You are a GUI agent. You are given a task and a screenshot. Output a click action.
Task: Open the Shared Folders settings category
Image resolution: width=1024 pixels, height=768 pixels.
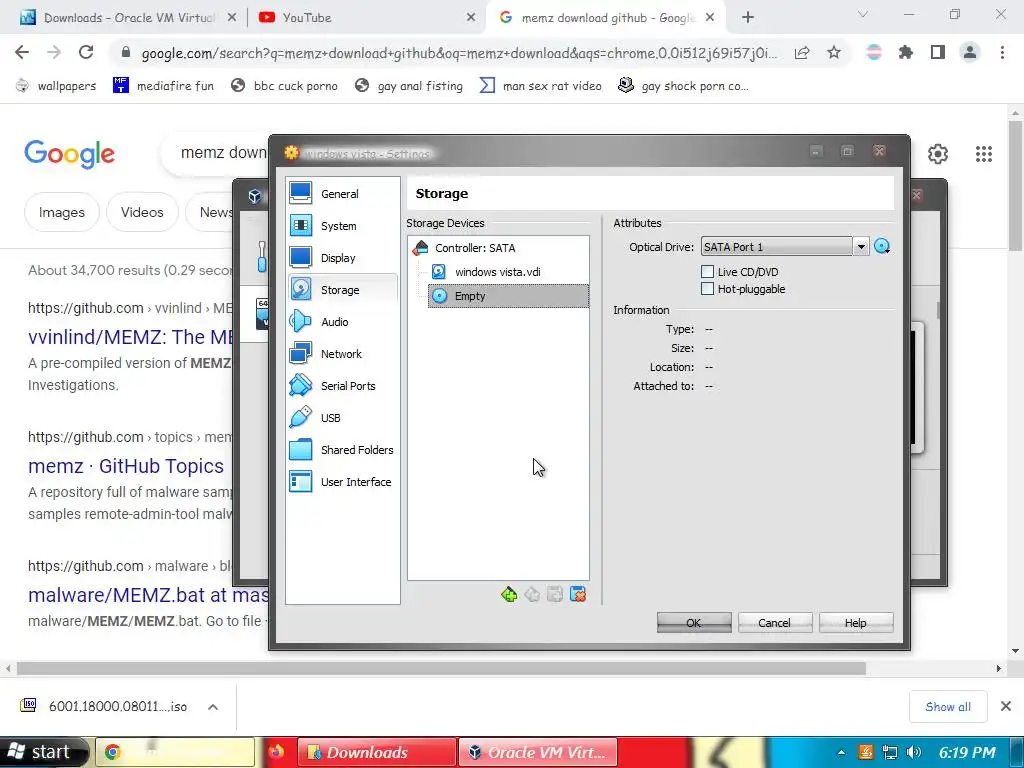tap(342, 449)
